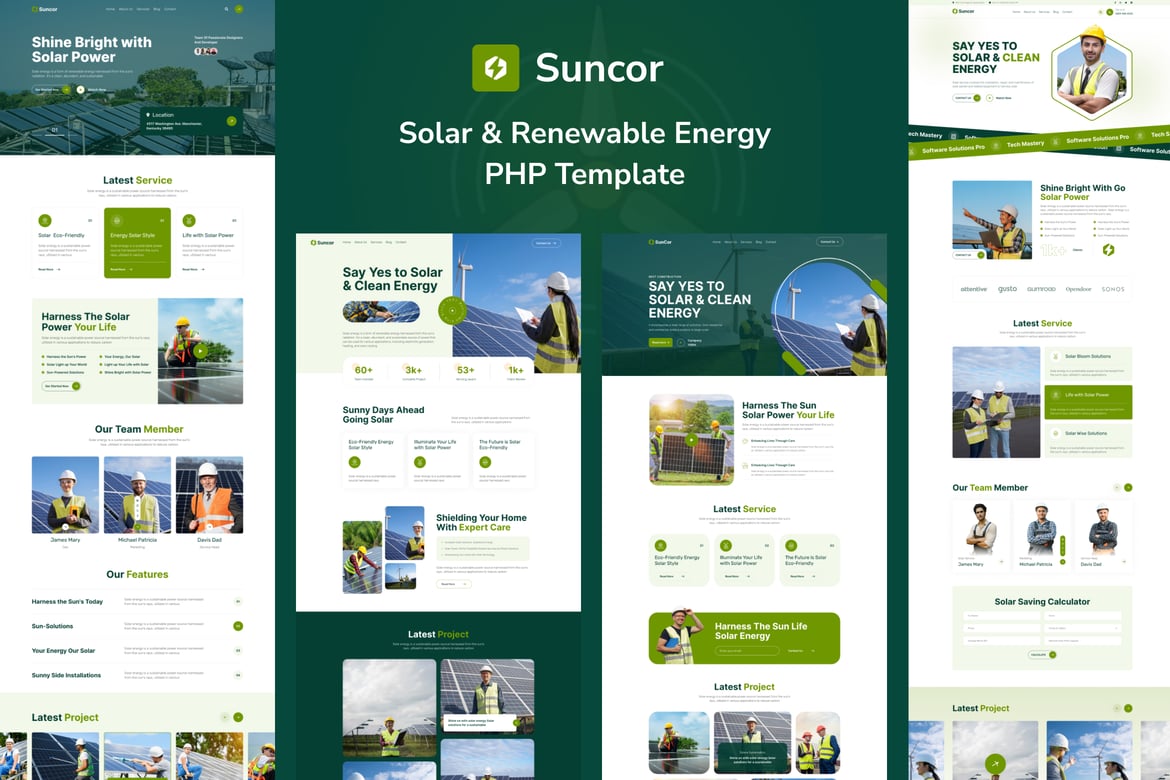Click the Watch Now play icon in Shine Bright hero
This screenshot has height=780, width=1170.
[x=81, y=90]
